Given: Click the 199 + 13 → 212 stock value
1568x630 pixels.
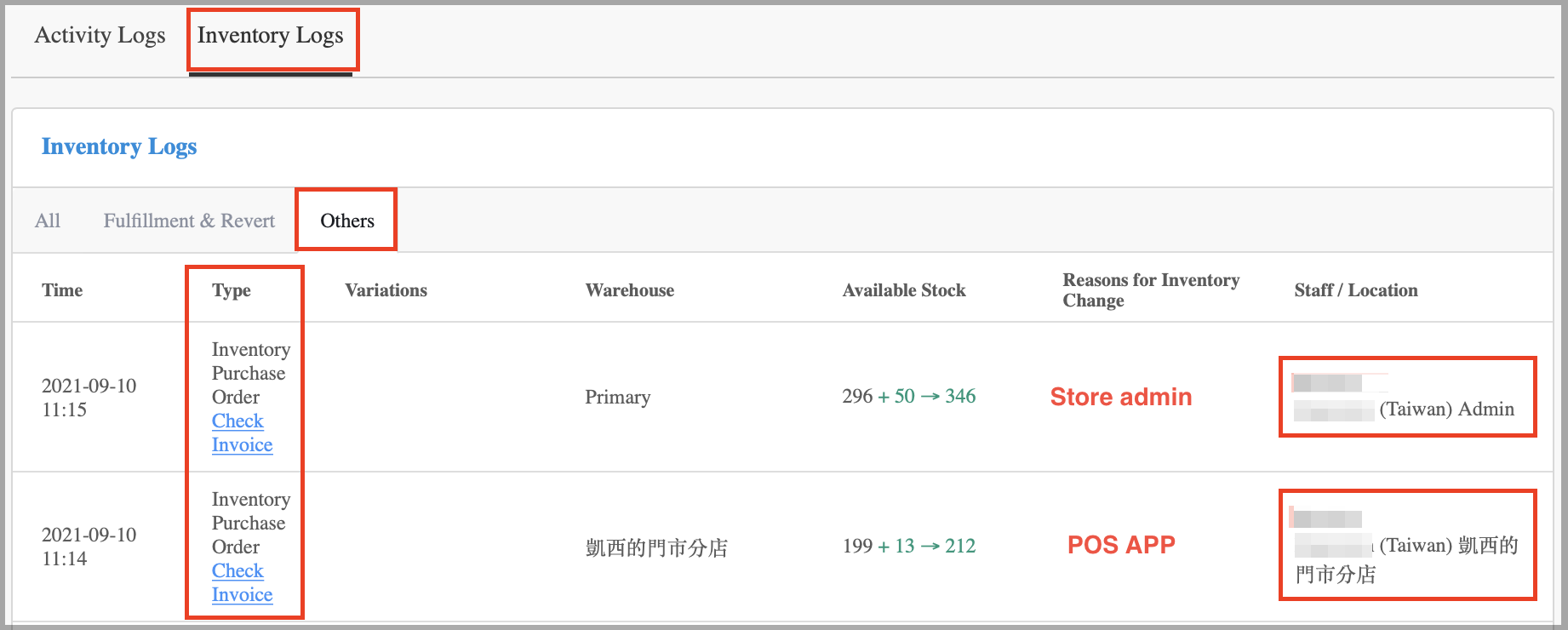Looking at the screenshot, I should point(908,547).
